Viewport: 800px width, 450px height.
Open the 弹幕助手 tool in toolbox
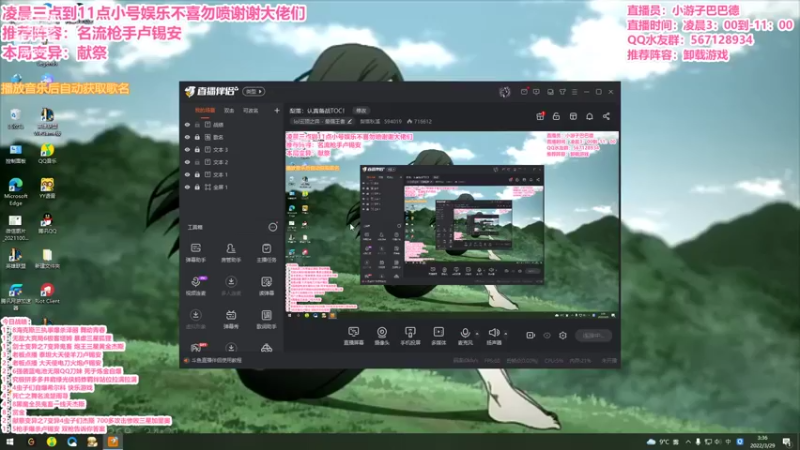[195, 253]
